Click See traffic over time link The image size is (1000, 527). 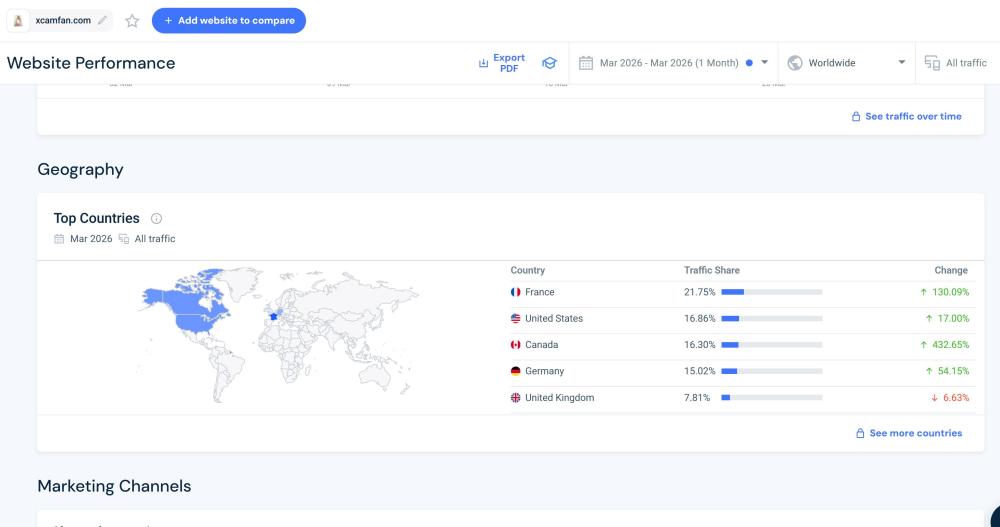(x=906, y=117)
